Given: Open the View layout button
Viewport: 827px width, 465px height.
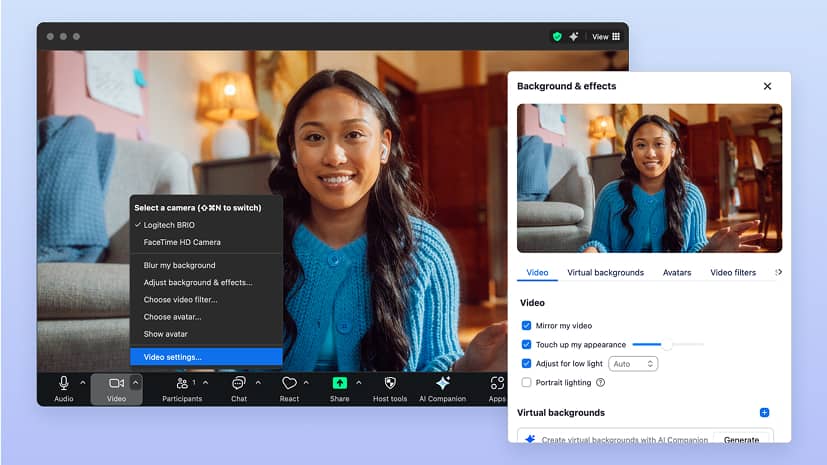Looking at the screenshot, I should tap(606, 37).
